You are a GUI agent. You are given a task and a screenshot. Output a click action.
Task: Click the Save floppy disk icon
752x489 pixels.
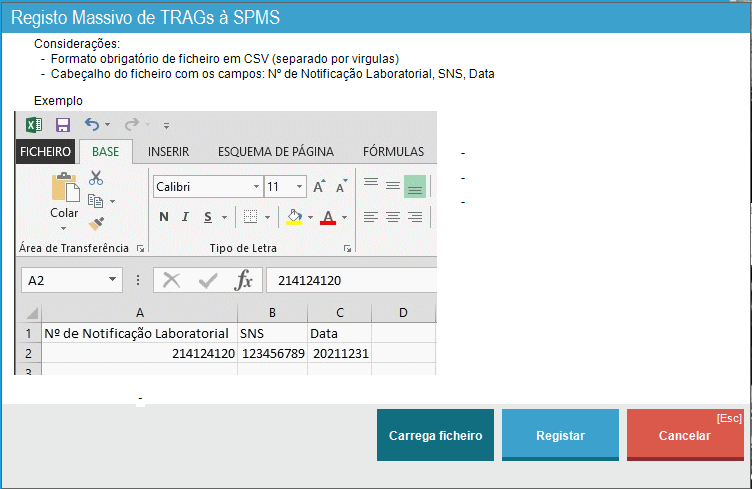[62, 125]
